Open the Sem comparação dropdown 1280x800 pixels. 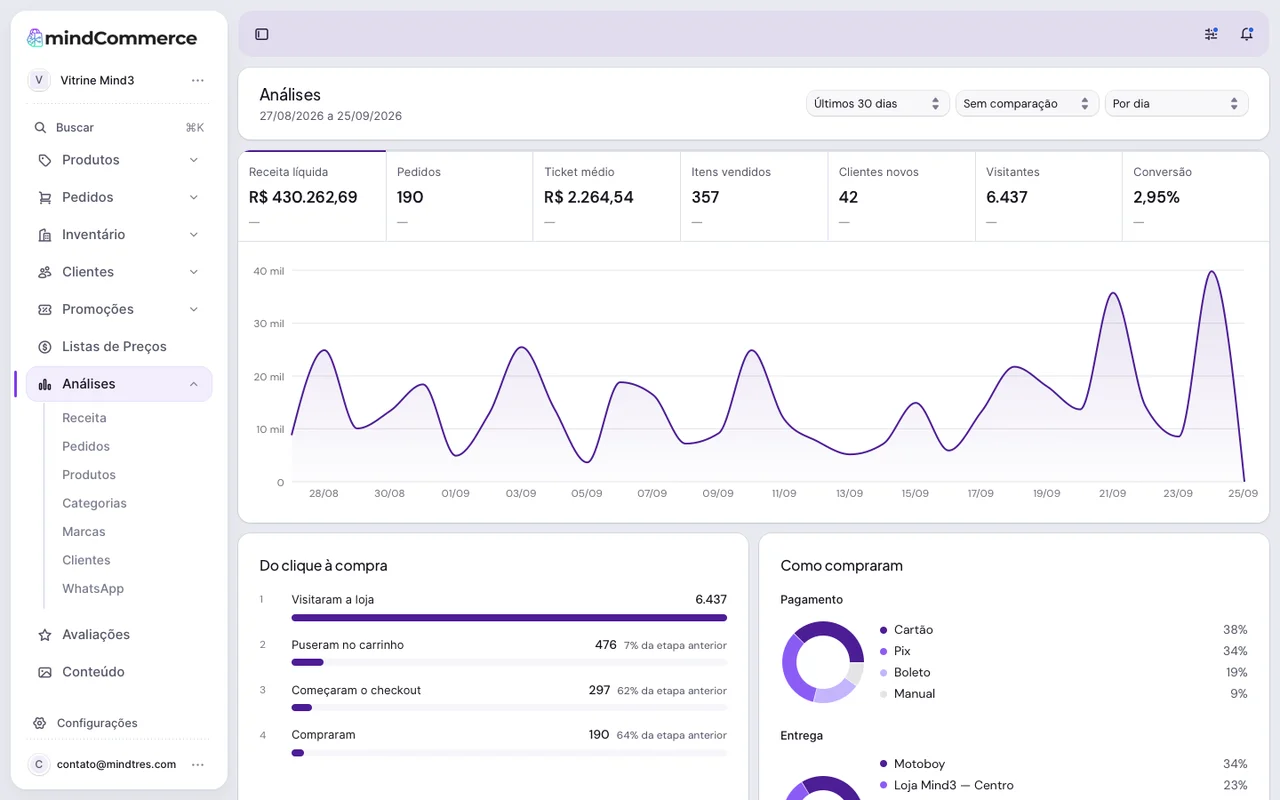[x=1026, y=104]
